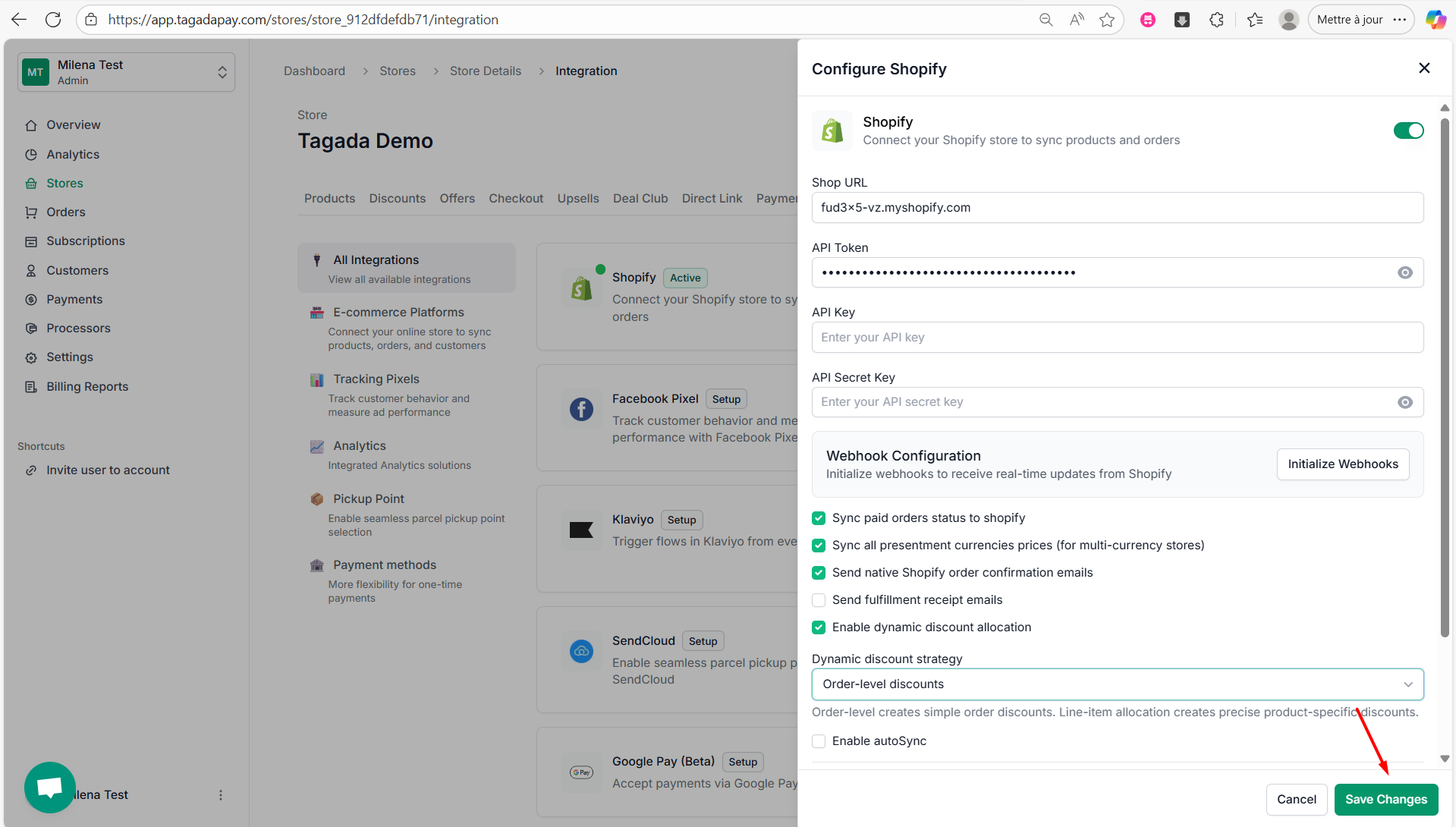Open Customers in sidebar
The width and height of the screenshot is (1456, 827).
tap(77, 270)
